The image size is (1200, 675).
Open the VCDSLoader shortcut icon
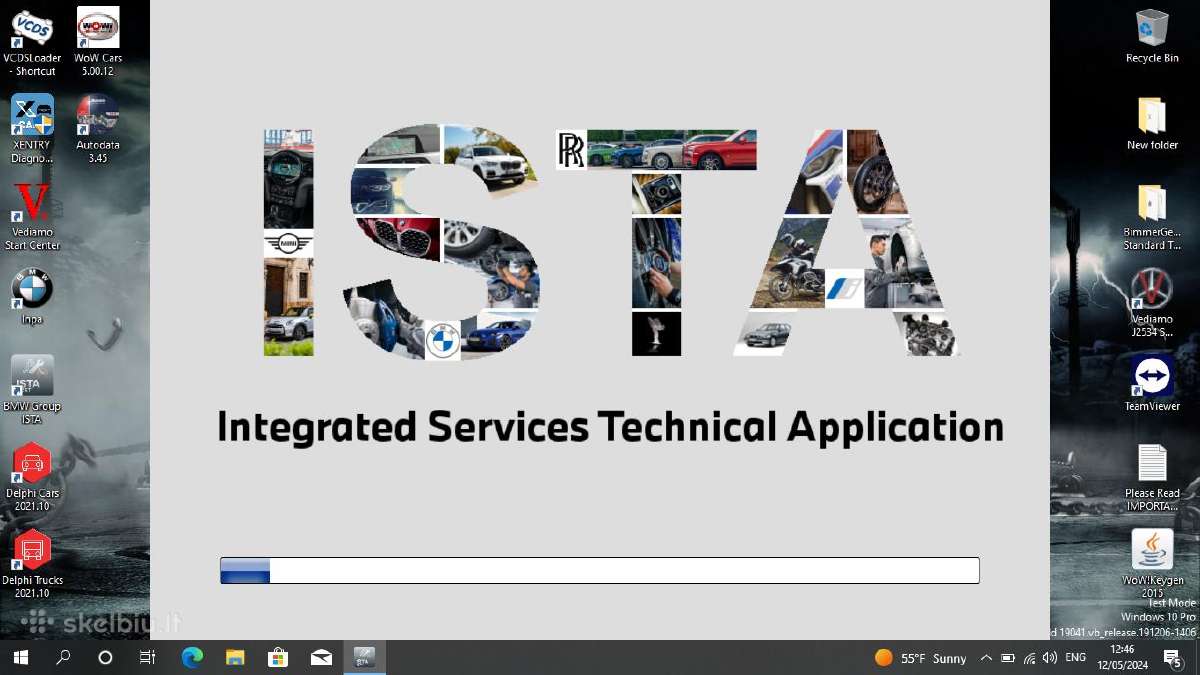(32, 42)
